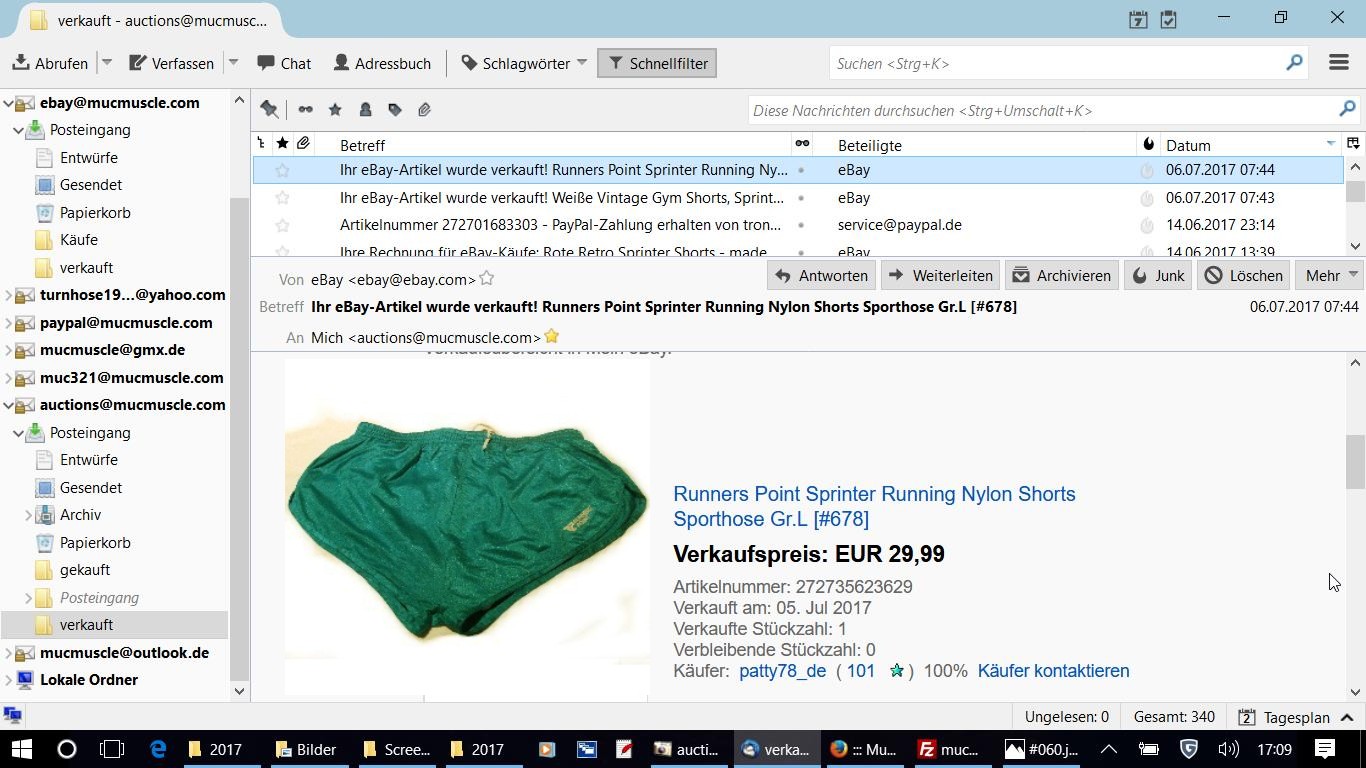Open the Käufer kontaktieren link
The image size is (1366, 768).
click(1053, 671)
